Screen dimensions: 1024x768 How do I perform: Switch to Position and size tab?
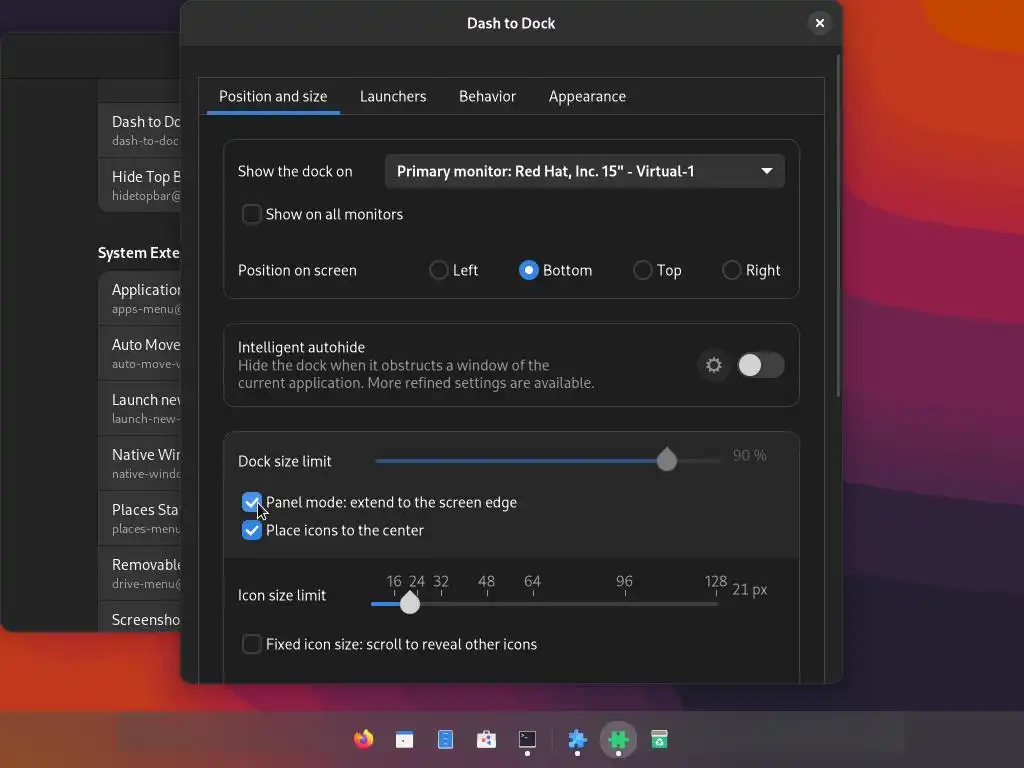273,97
